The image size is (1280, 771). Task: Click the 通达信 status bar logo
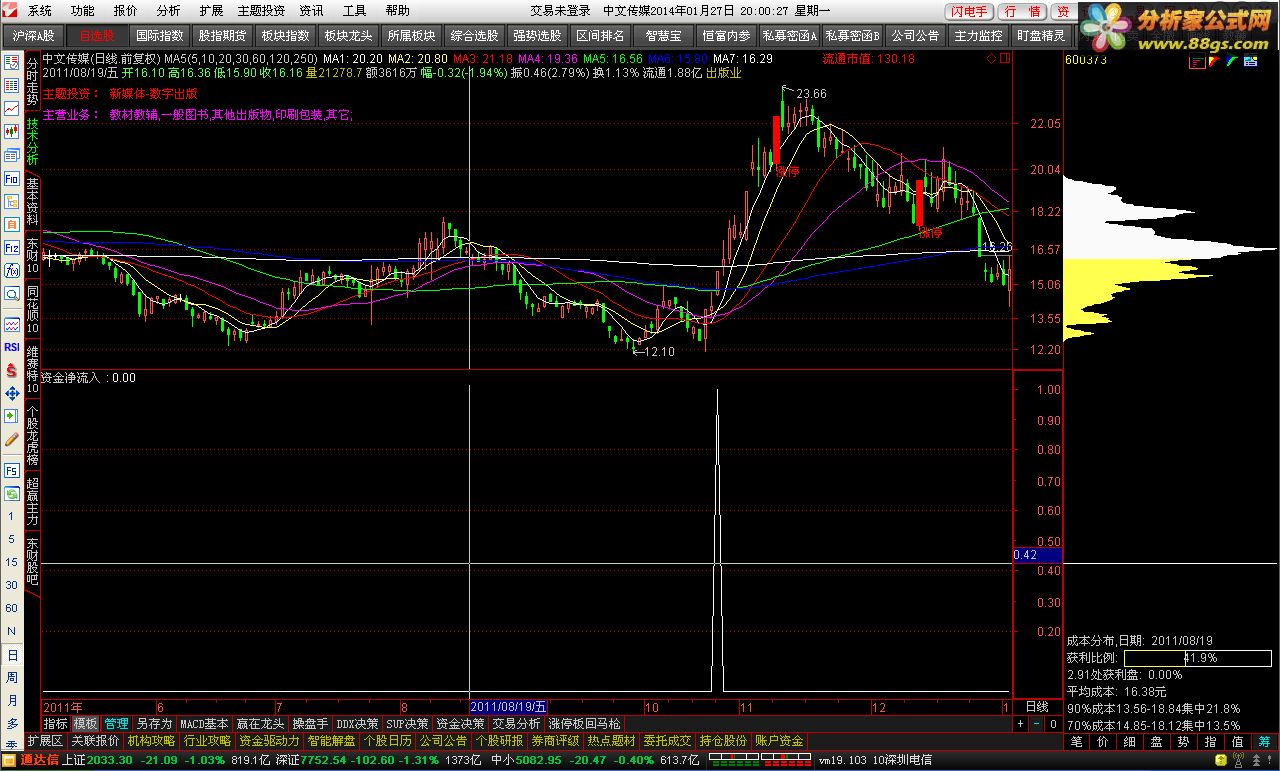[x=39, y=760]
